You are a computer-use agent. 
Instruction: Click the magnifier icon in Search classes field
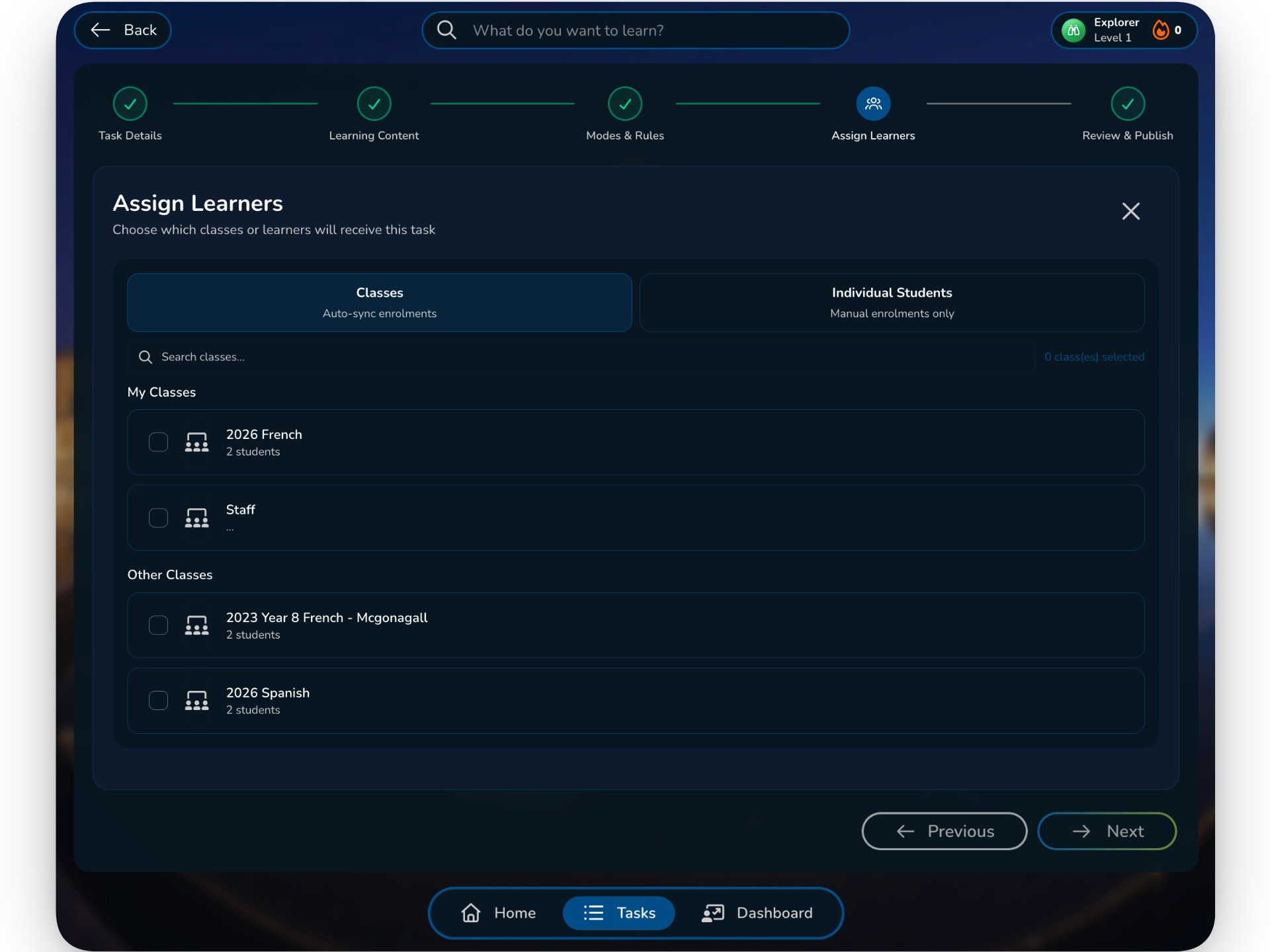pyautogui.click(x=146, y=357)
